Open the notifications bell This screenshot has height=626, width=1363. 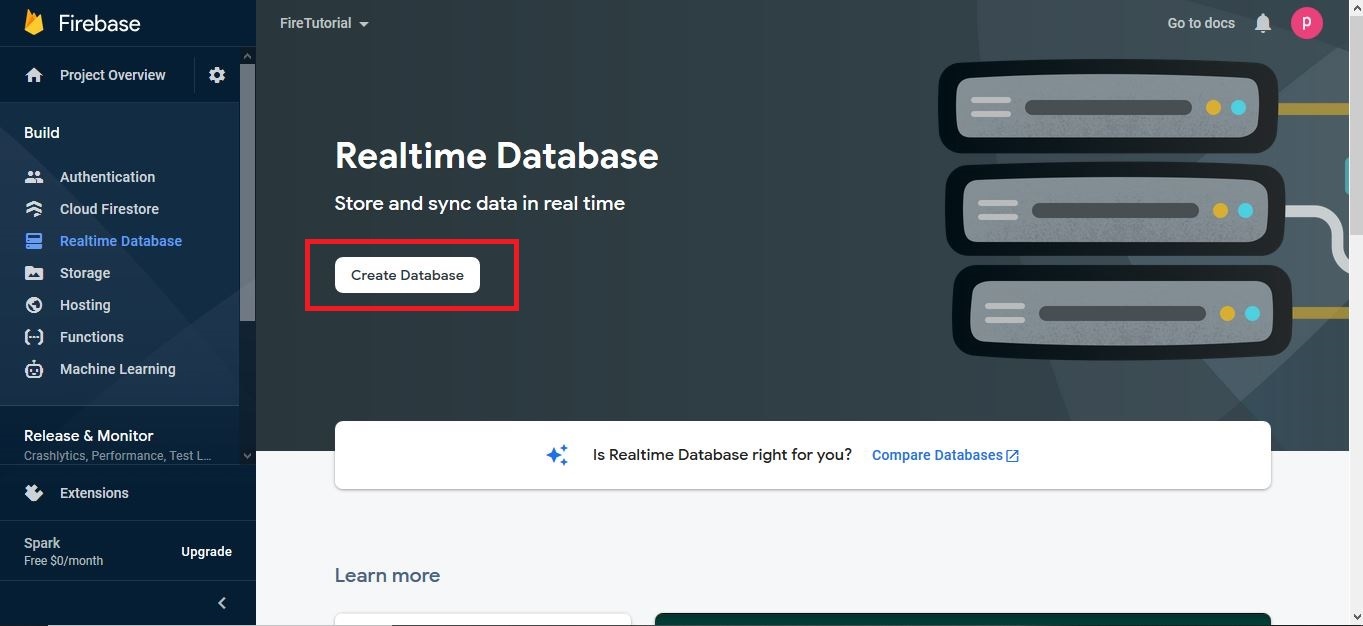[1262, 22]
